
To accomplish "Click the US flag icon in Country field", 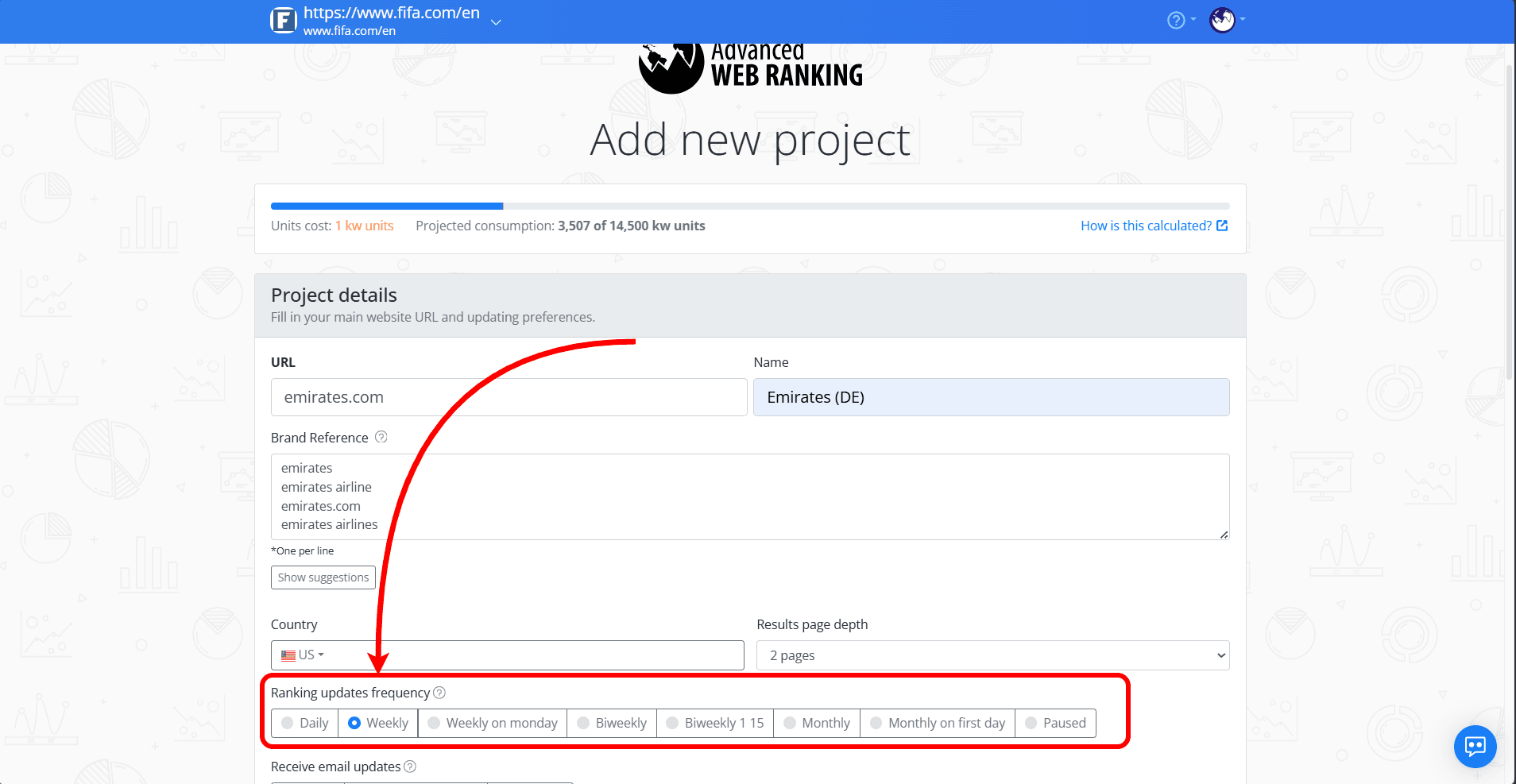I will click(288, 656).
